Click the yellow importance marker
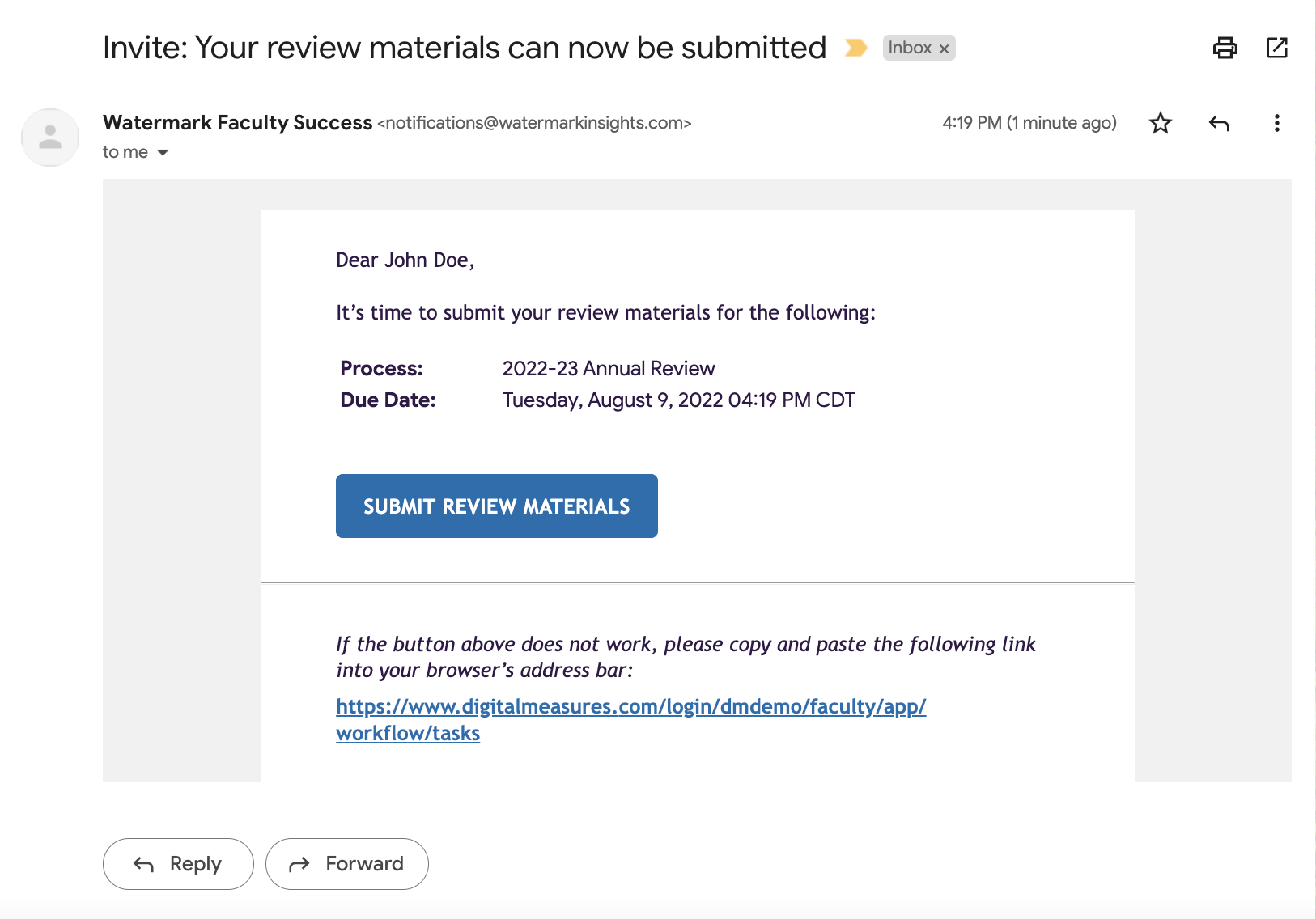Image resolution: width=1316 pixels, height=919 pixels. (x=855, y=48)
